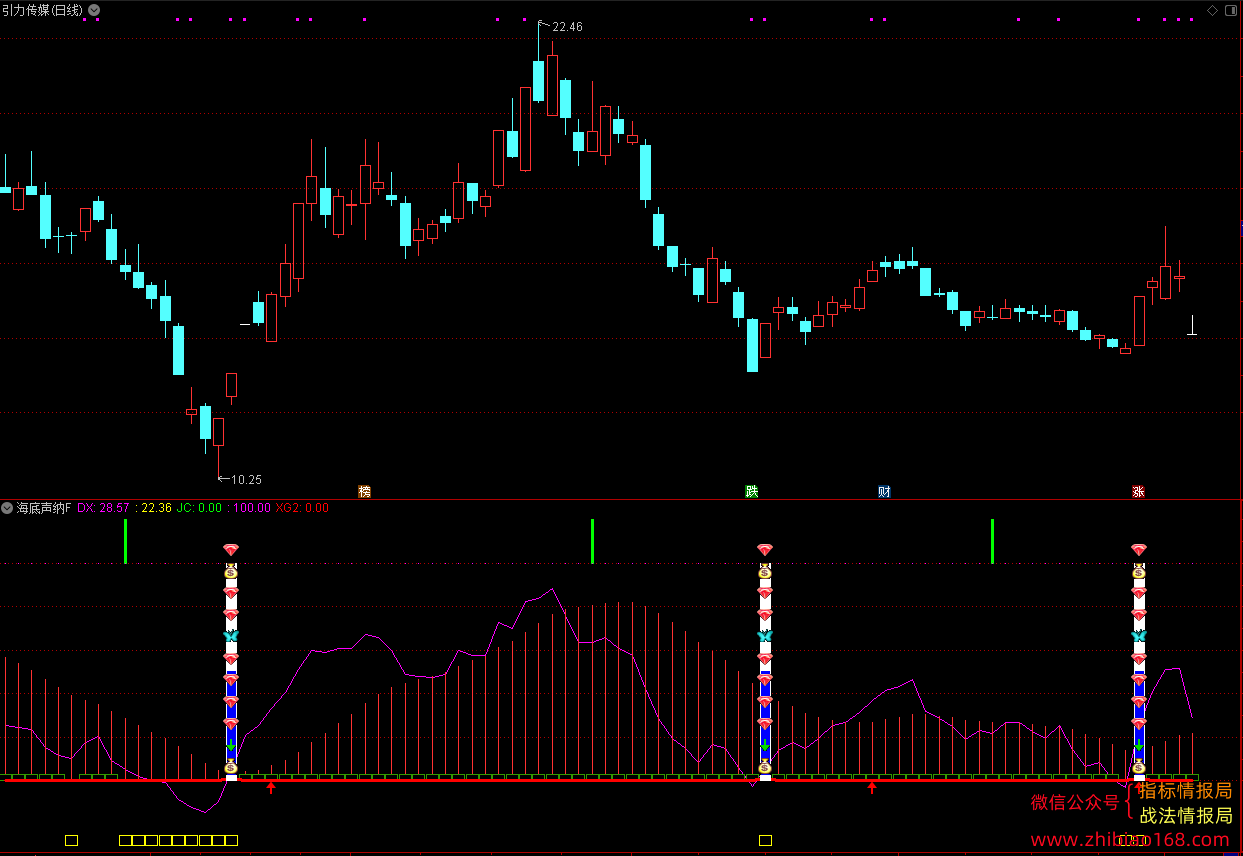
Task: Click the DX: 28.57 value
Action: tap(103, 508)
